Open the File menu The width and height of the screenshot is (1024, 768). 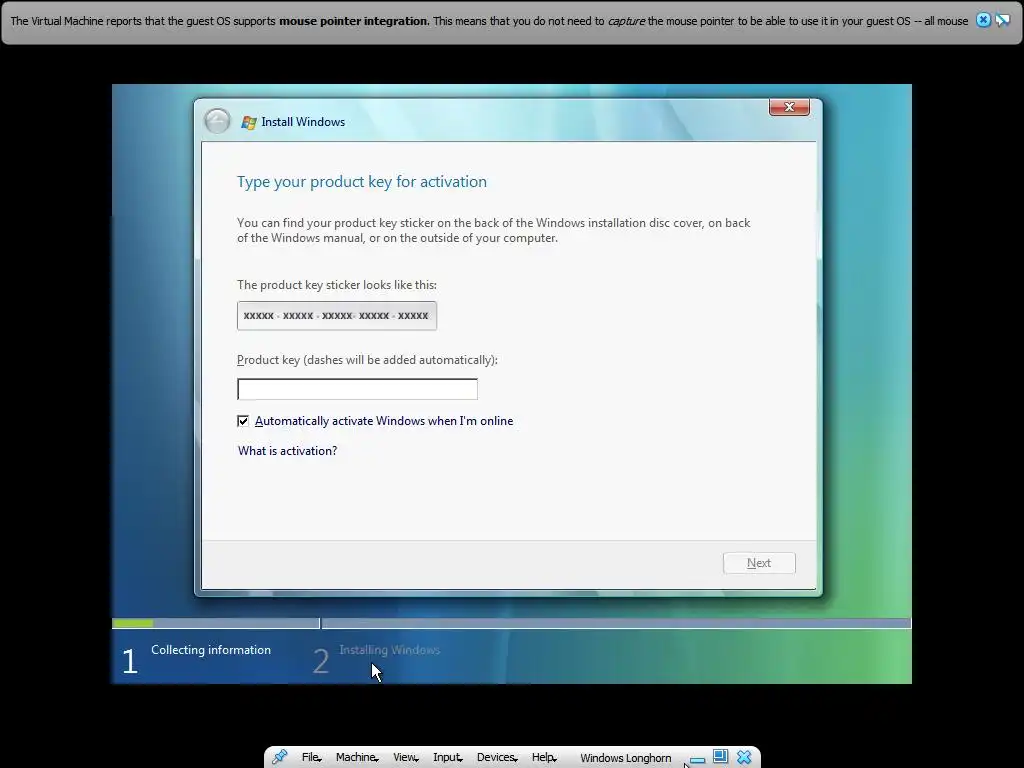tap(311, 758)
